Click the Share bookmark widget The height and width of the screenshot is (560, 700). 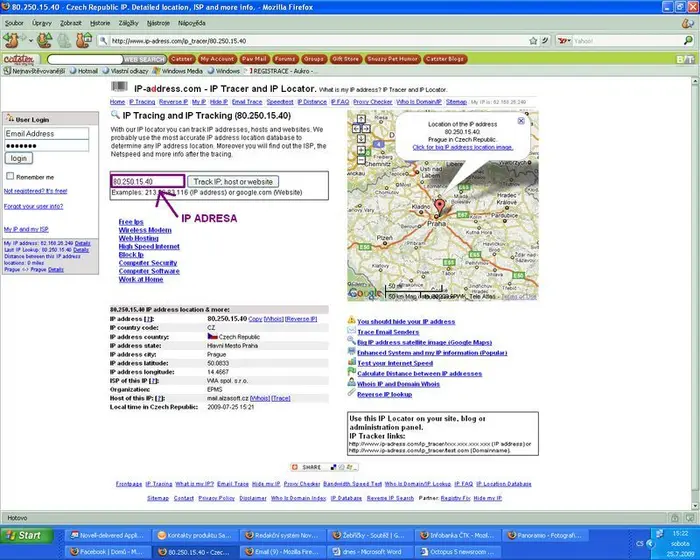(324, 467)
